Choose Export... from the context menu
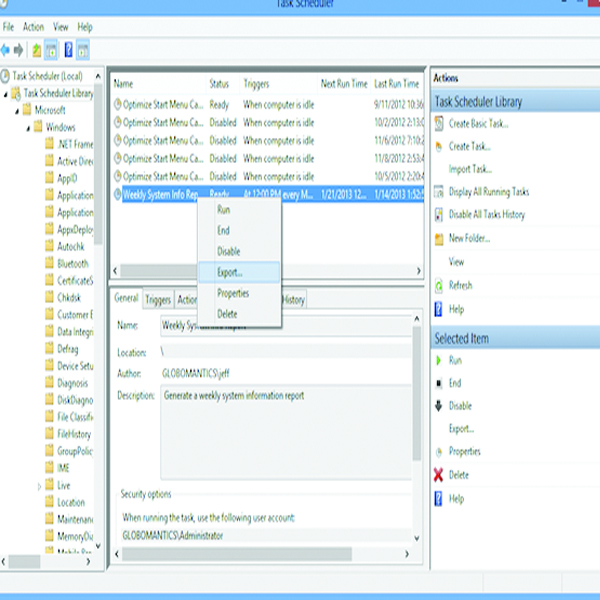 240,272
